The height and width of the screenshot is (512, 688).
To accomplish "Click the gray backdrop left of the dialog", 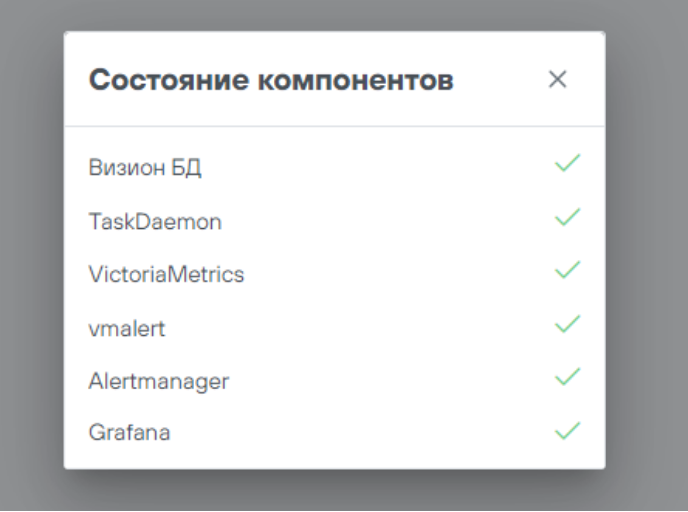I will point(31,250).
